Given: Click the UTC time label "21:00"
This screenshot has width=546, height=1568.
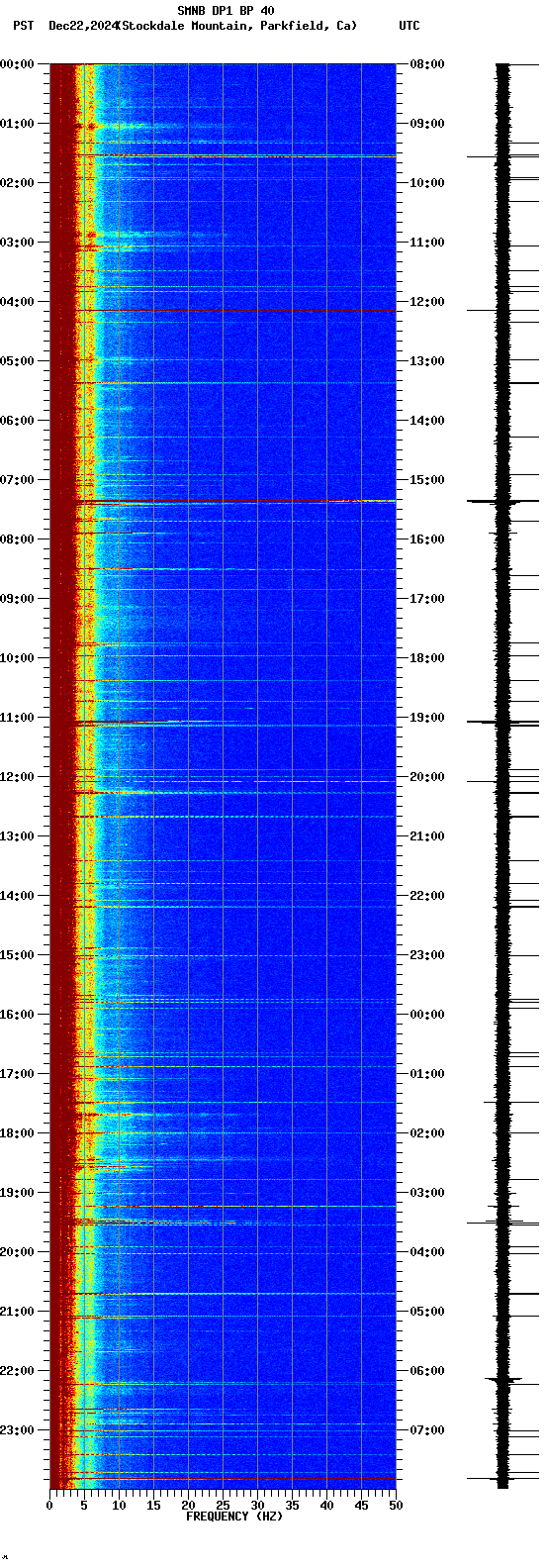Looking at the screenshot, I should pyautogui.click(x=427, y=836).
